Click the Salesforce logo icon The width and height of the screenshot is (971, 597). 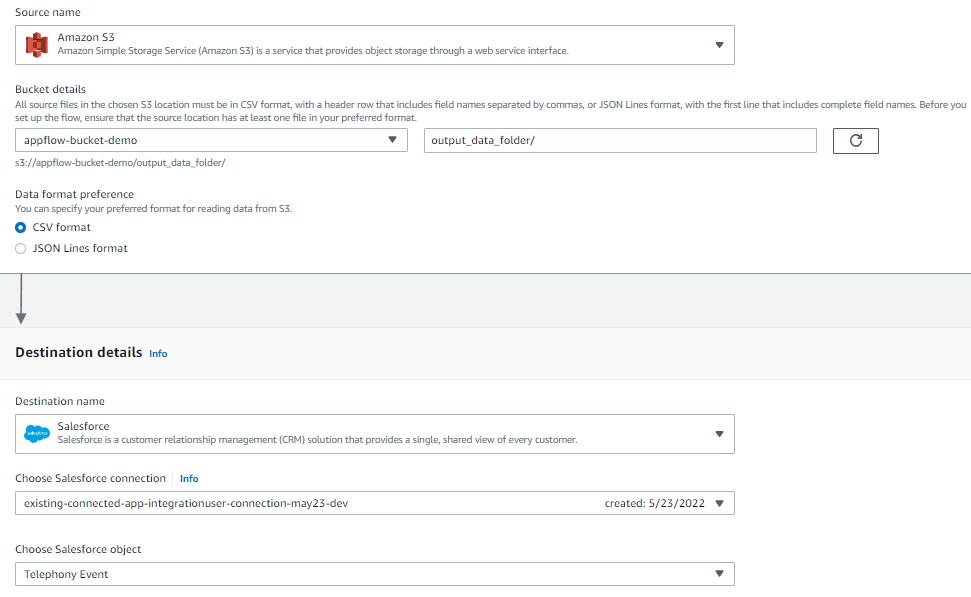point(38,432)
